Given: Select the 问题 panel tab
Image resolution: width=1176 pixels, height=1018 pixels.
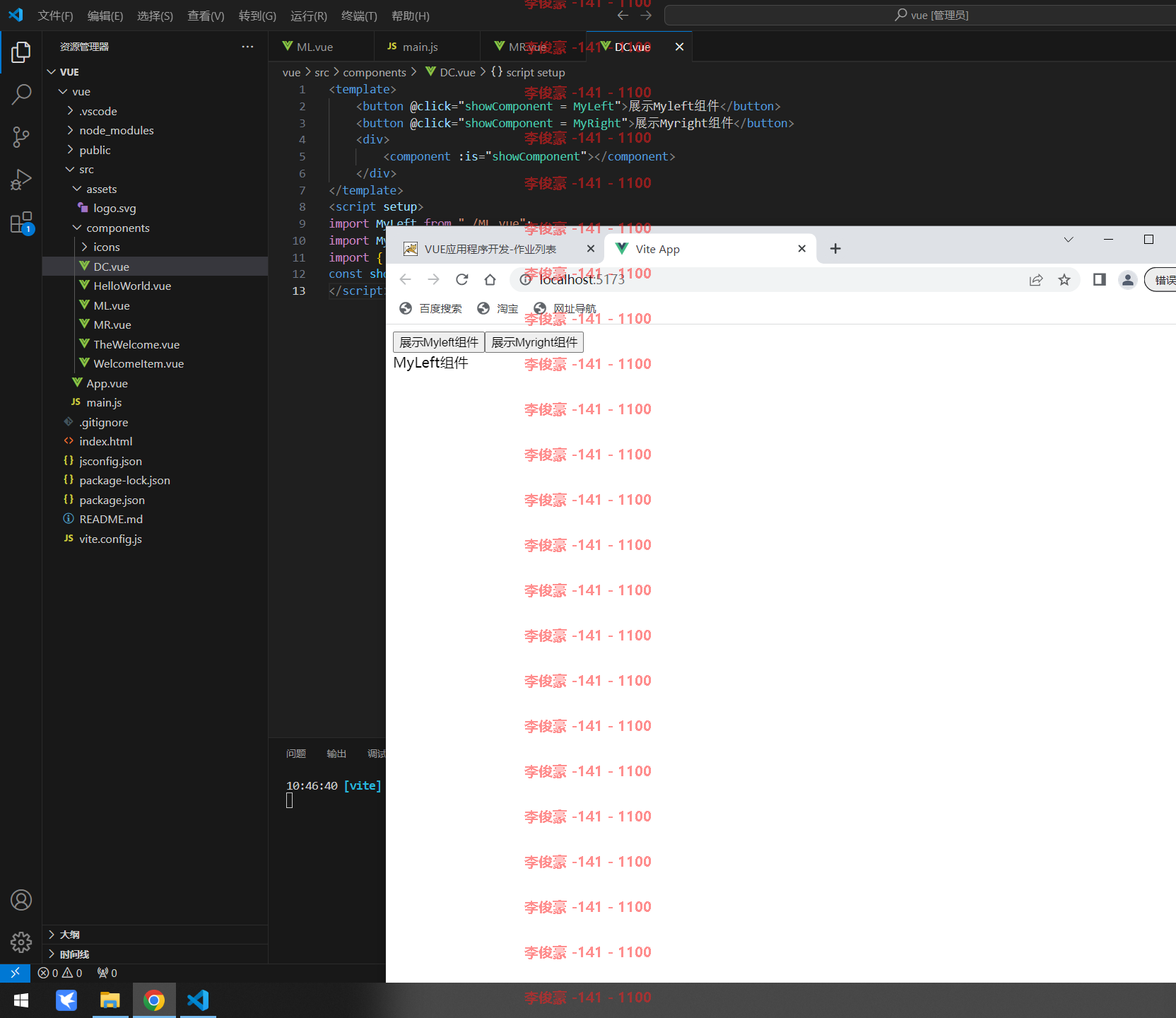Looking at the screenshot, I should click(x=296, y=754).
